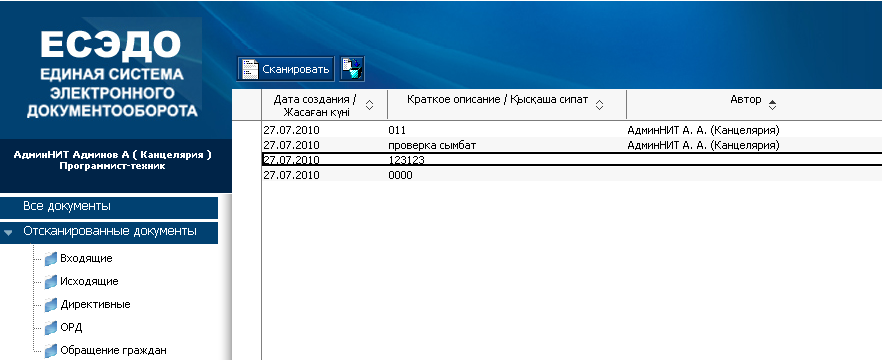Click author АдминНИТ in the 011 row
The image size is (882, 361).
point(704,130)
